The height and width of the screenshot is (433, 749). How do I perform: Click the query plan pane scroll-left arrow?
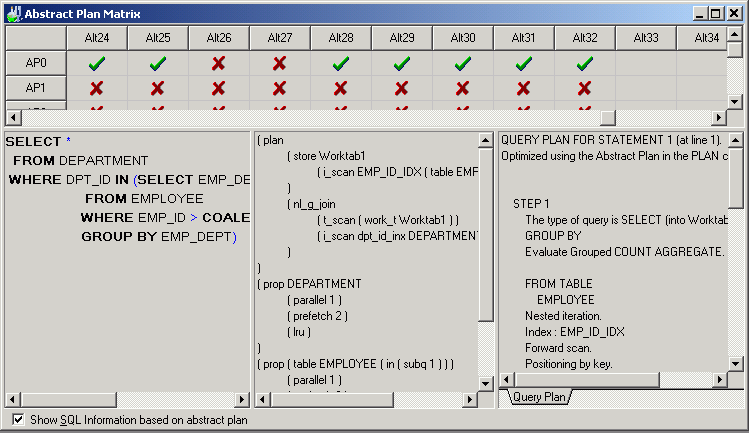click(507, 380)
